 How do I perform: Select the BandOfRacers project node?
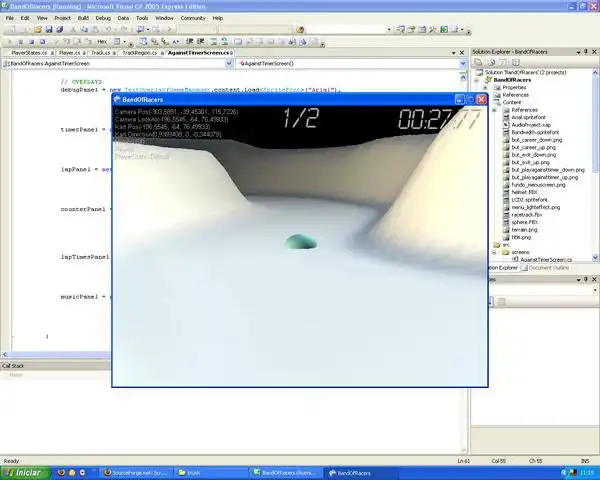tap(512, 80)
